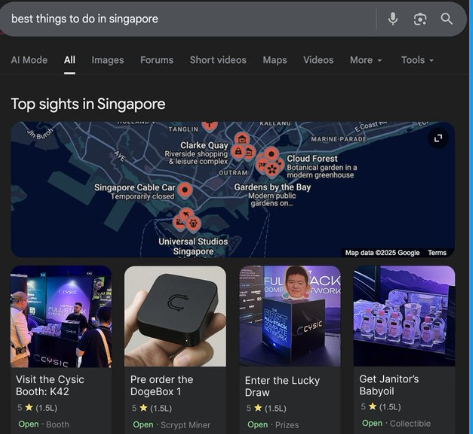The width and height of the screenshot is (473, 434).
Task: Expand the map to fullscreen
Action: pyautogui.click(x=438, y=138)
